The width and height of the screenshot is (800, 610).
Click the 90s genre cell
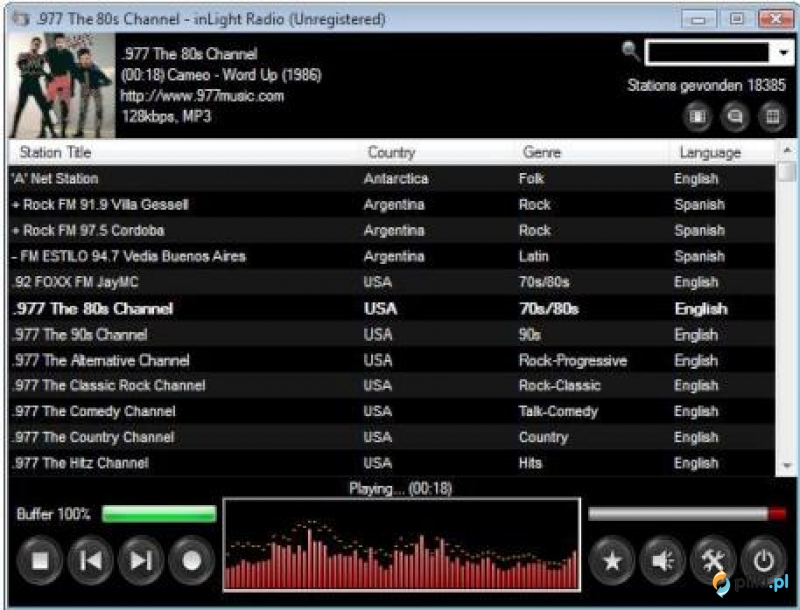click(x=530, y=335)
